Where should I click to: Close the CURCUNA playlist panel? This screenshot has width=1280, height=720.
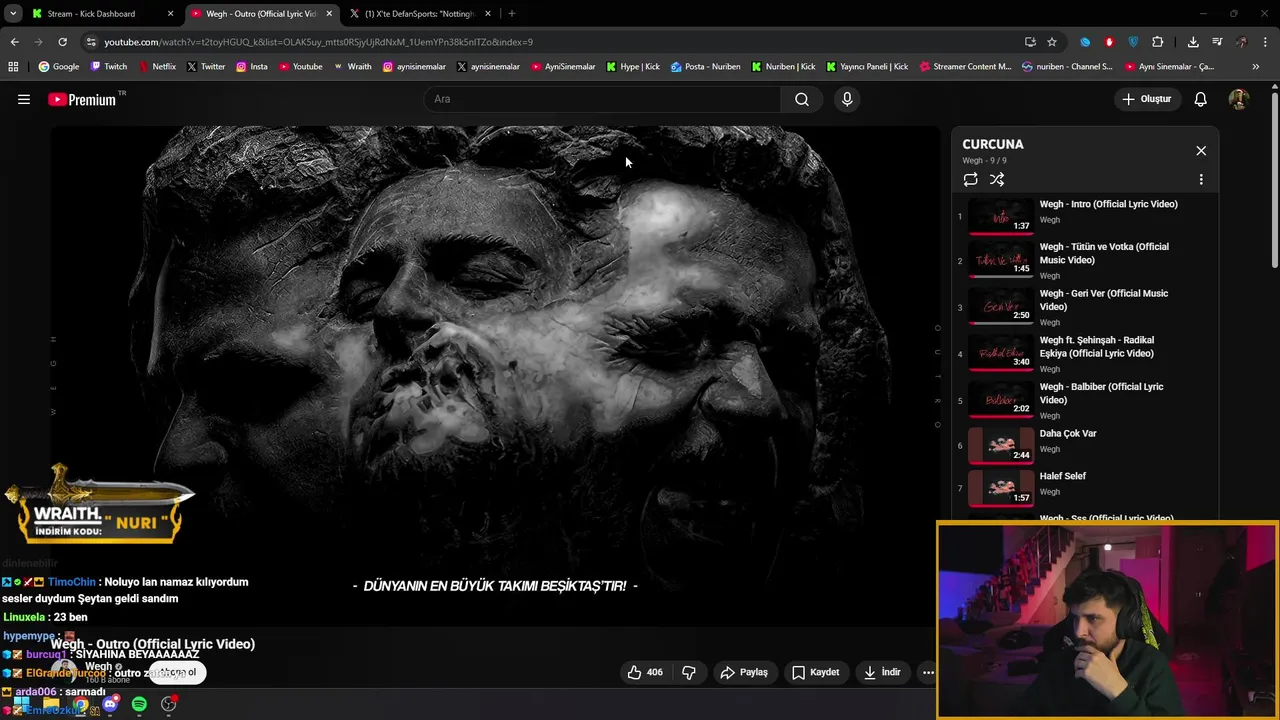tap(1201, 151)
